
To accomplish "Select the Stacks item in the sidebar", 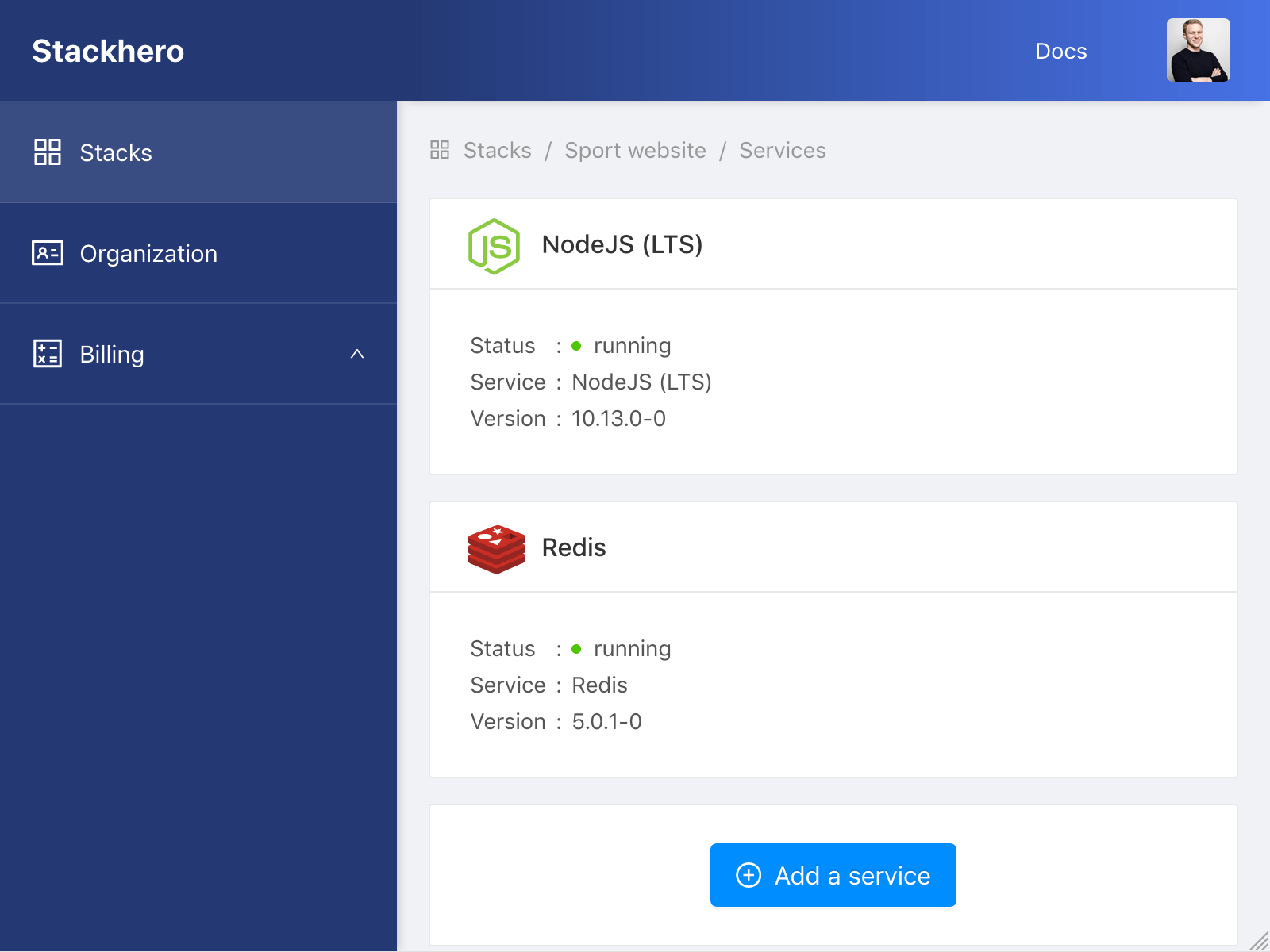I will tap(116, 153).
